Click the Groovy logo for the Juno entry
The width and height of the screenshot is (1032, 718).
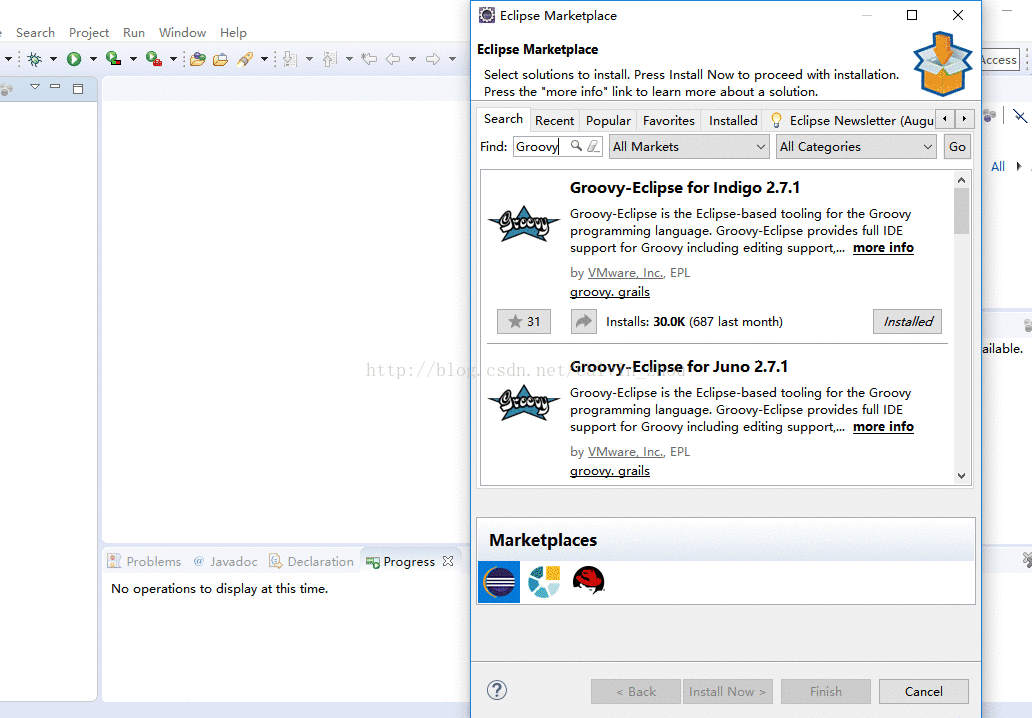pos(524,403)
